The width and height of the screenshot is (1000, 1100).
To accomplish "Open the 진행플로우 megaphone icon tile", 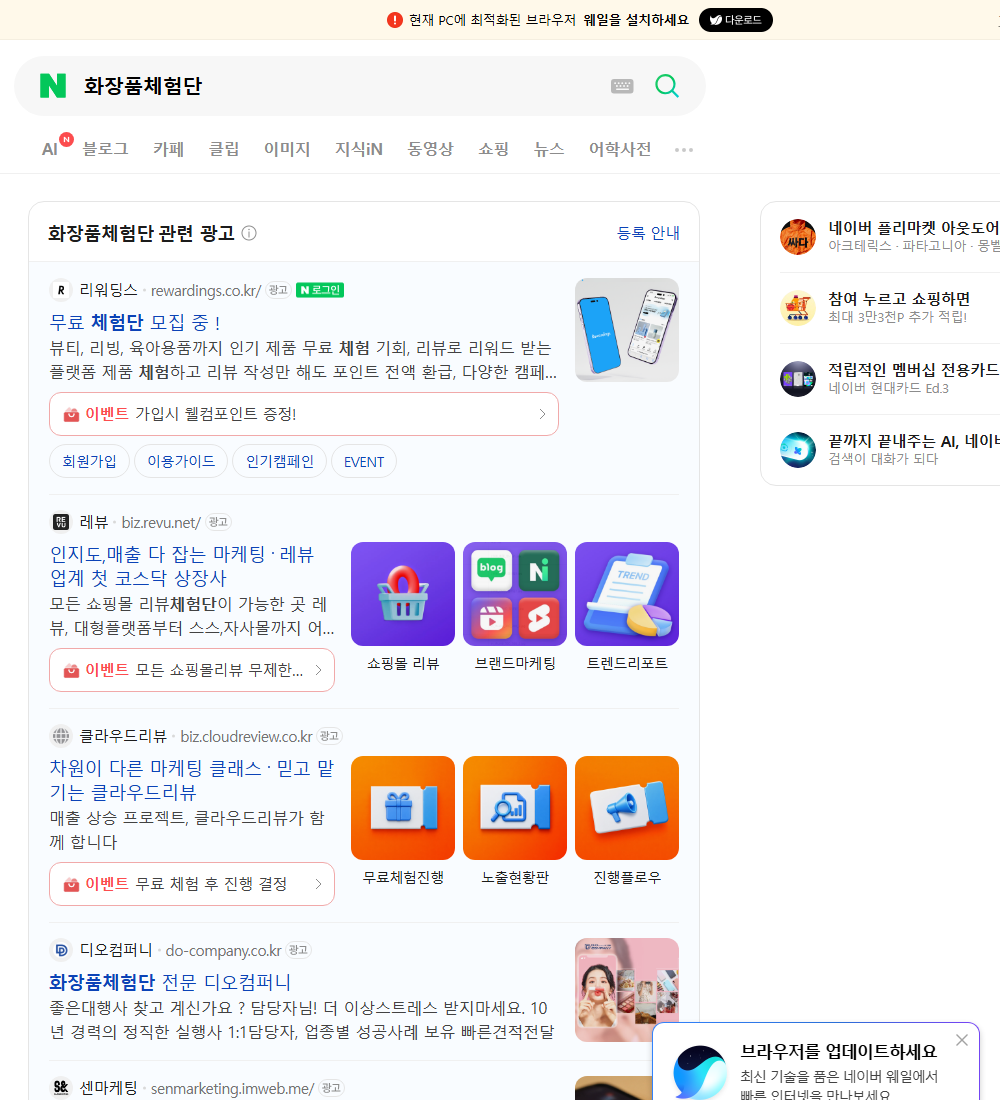I will [627, 807].
